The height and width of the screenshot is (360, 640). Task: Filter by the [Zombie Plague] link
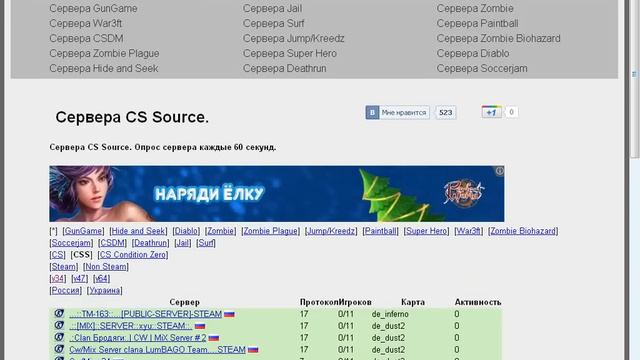click(x=271, y=231)
